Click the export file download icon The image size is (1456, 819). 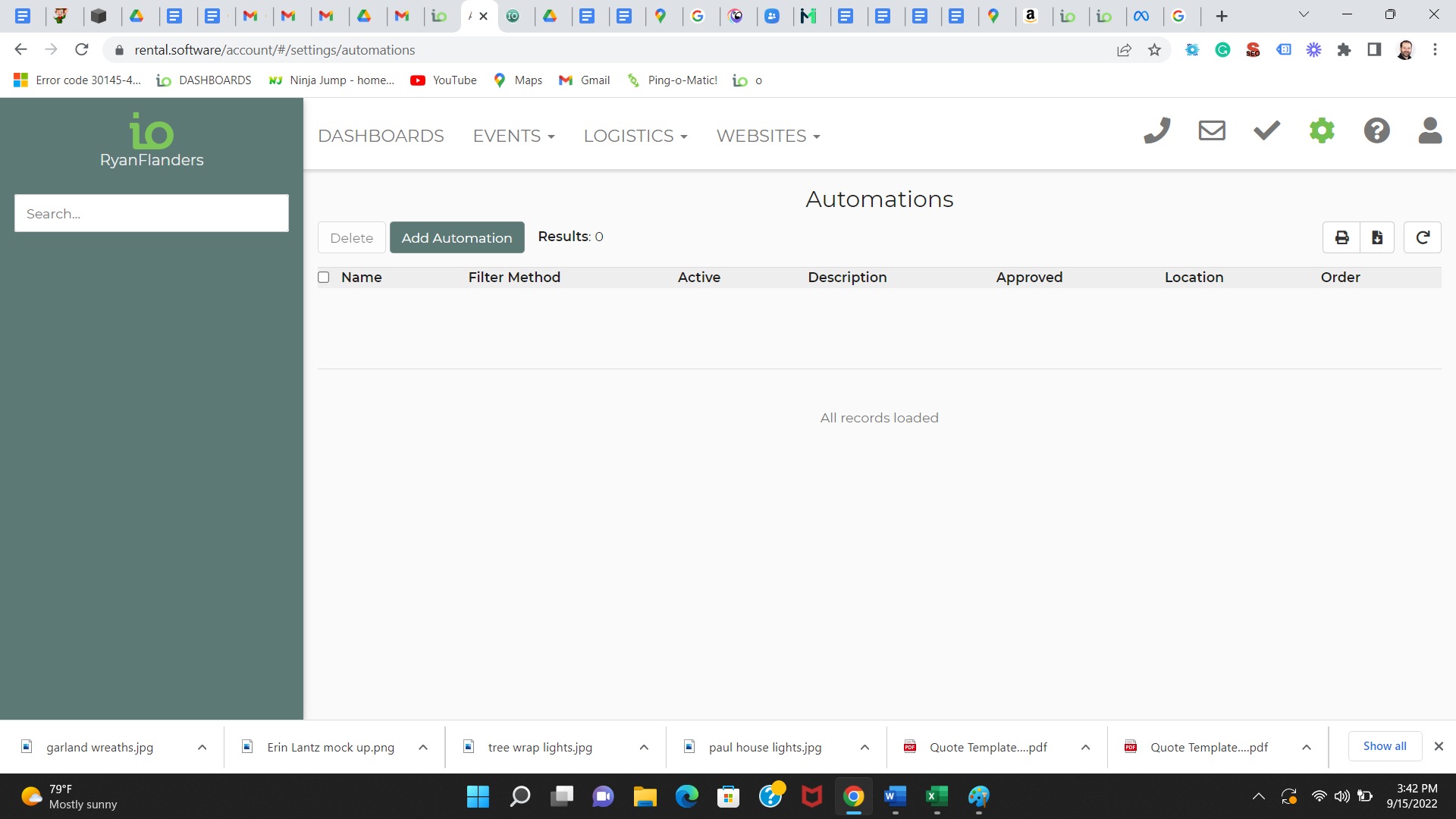tap(1377, 238)
